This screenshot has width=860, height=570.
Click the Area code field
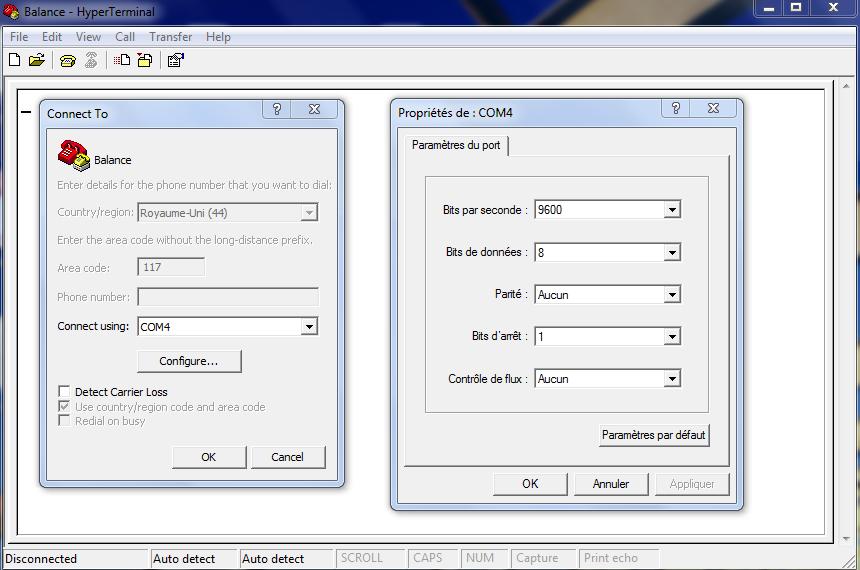tap(171, 267)
